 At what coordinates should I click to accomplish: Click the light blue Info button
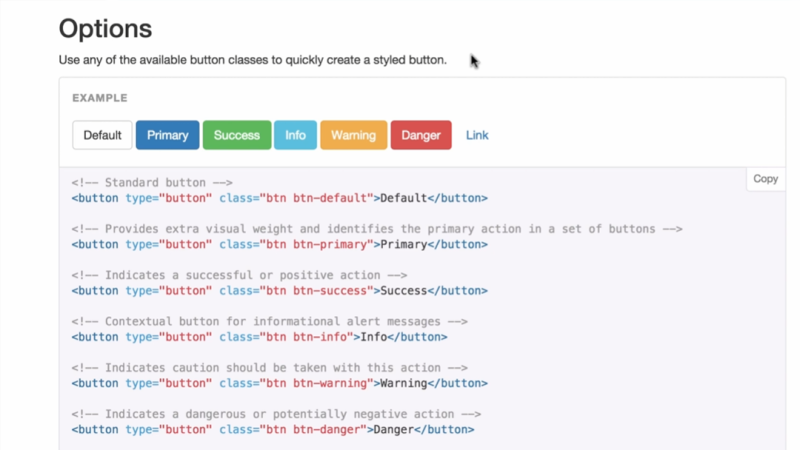[295, 135]
